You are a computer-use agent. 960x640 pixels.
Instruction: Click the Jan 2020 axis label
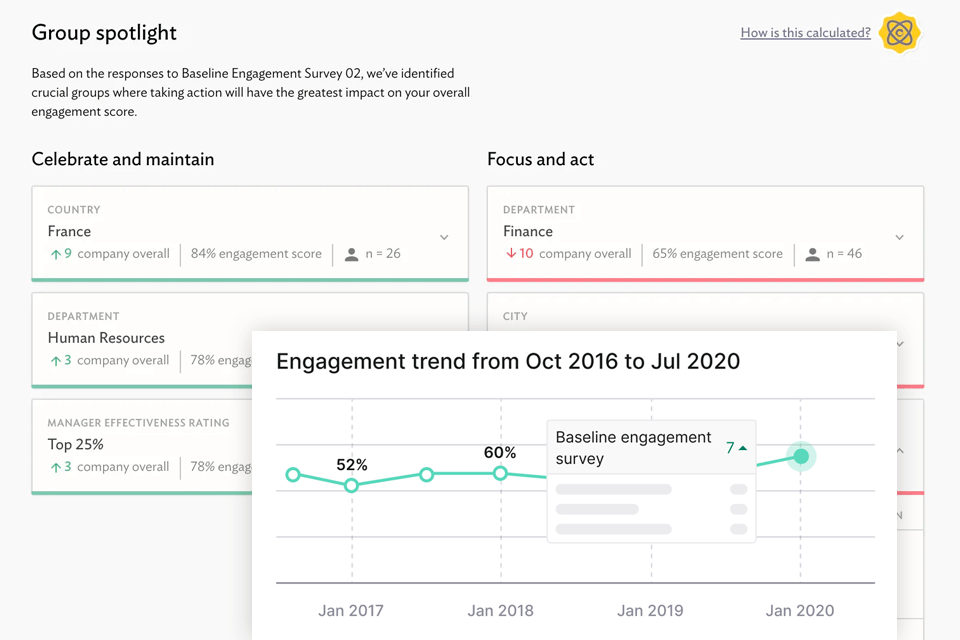click(x=800, y=611)
